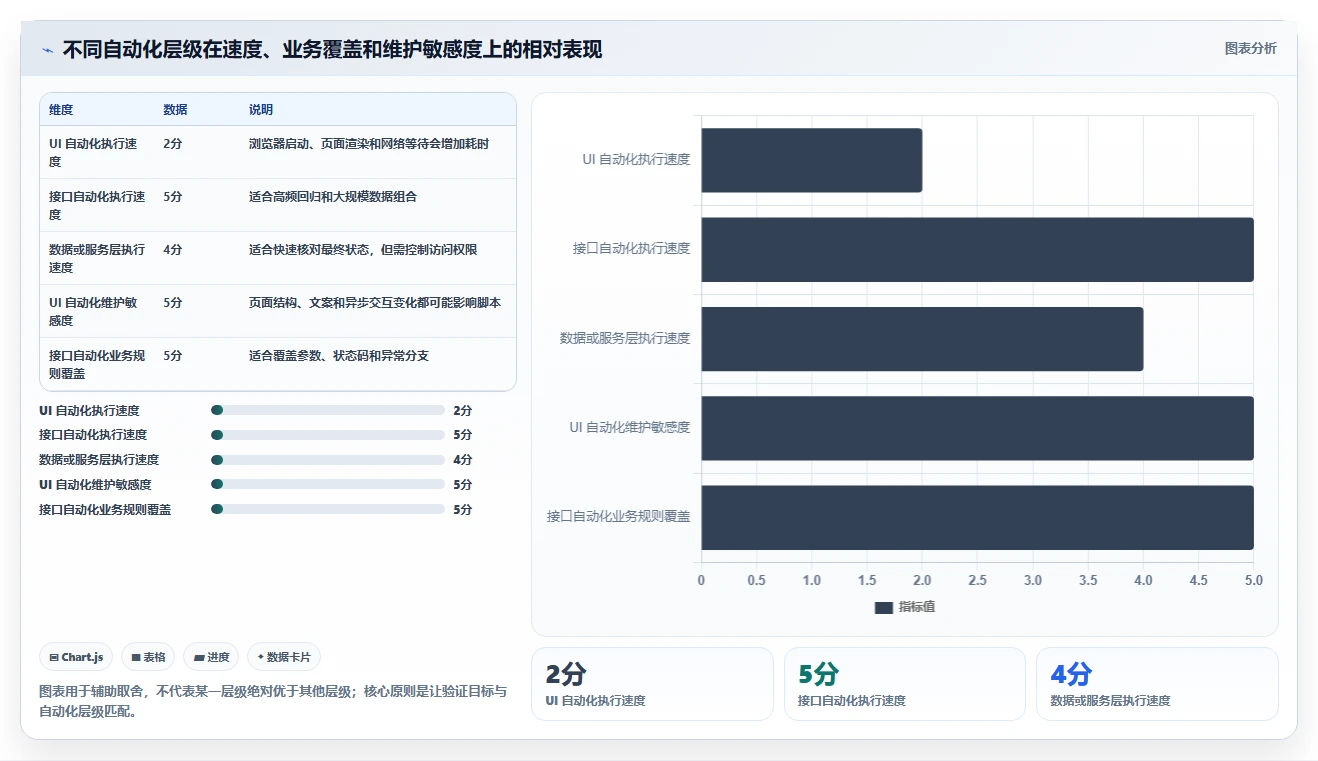The image size is (1318, 761).
Task: Click the table's first-column cell UI 自动化执行速度
Action: [95, 152]
